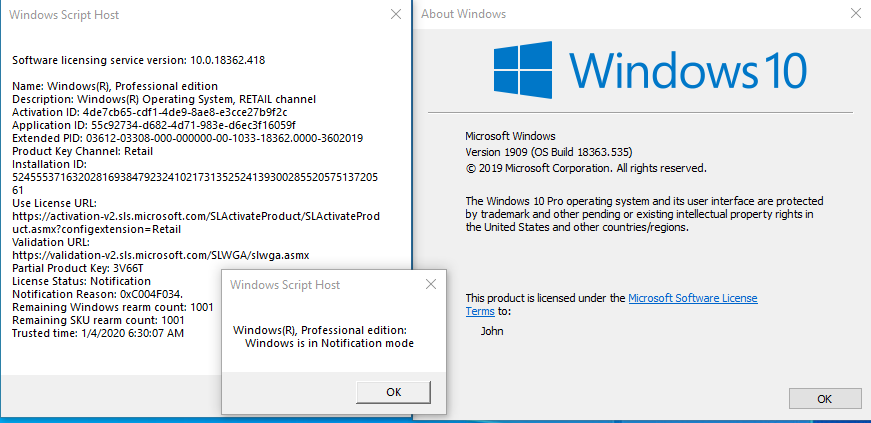Click OK in Notification mode dialog
The height and width of the screenshot is (423, 871).
point(393,392)
